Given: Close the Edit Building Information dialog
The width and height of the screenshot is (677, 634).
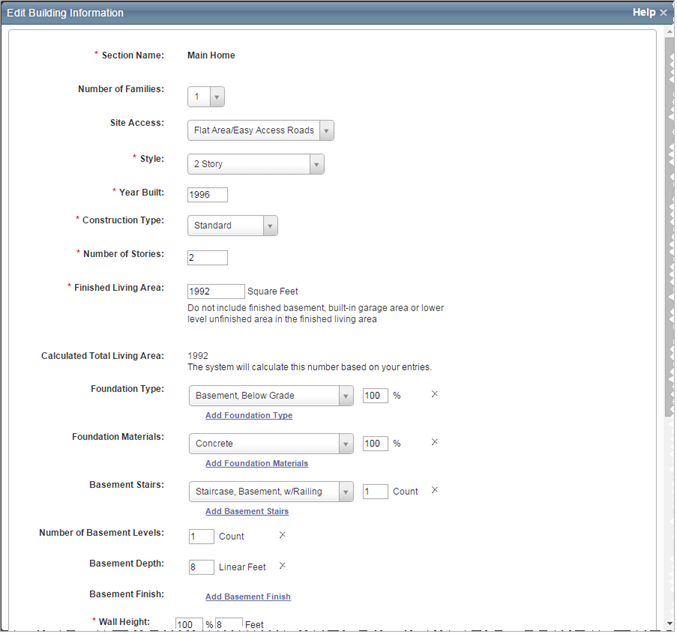Looking at the screenshot, I should 664,13.
